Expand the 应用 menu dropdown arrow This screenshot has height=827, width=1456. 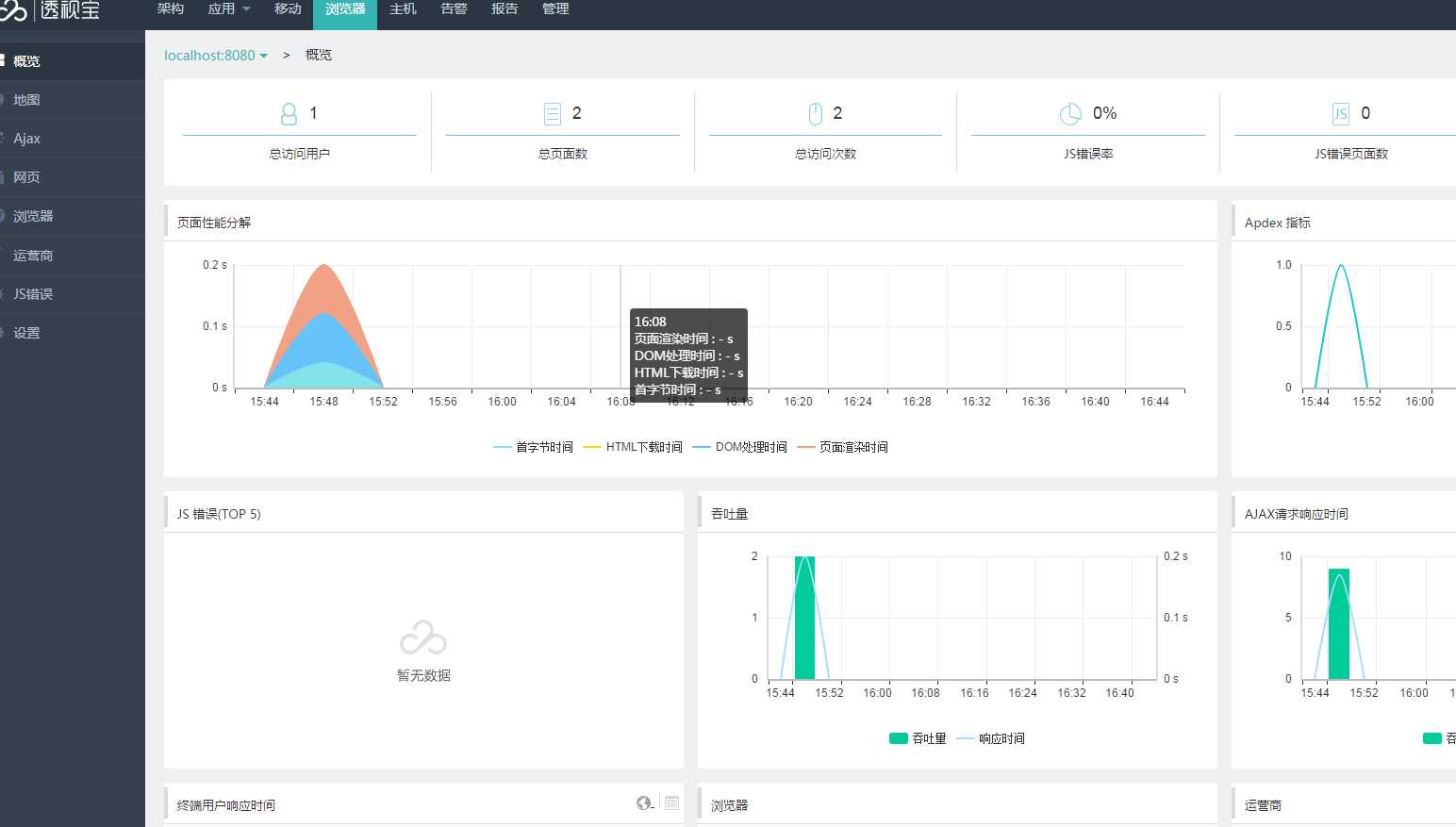(247, 9)
